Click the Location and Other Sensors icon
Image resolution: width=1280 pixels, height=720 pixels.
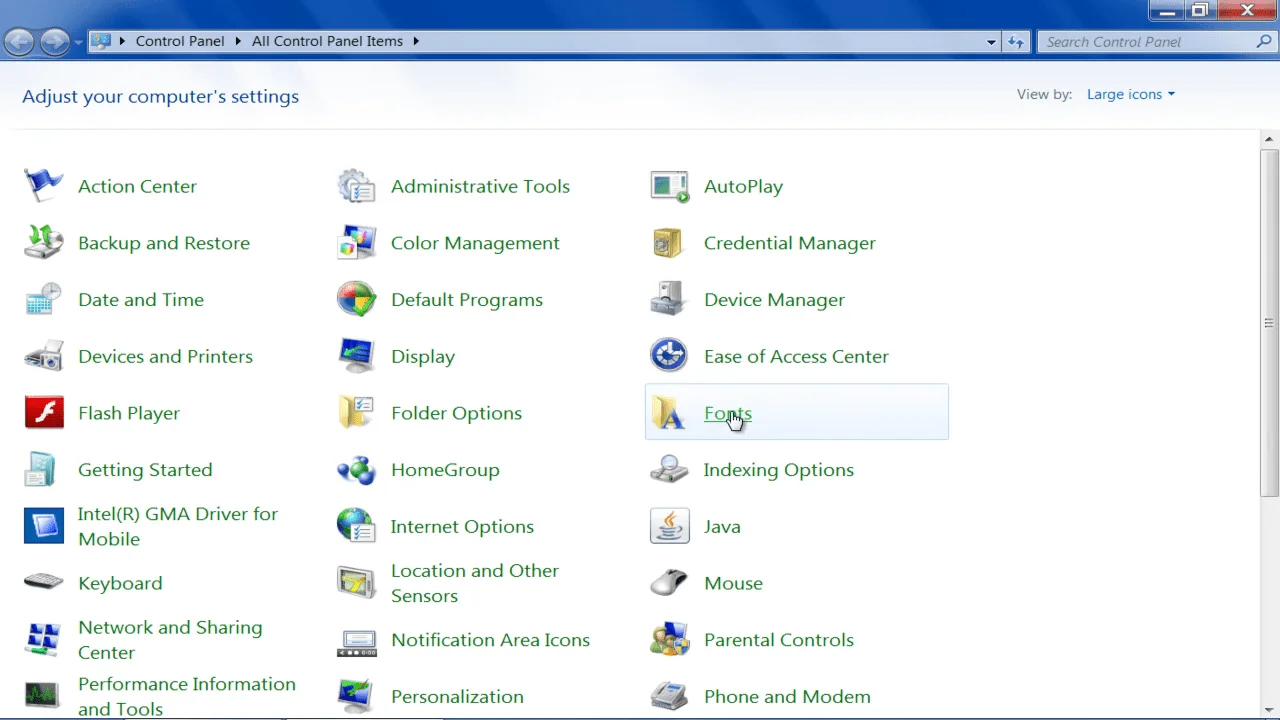coord(357,582)
